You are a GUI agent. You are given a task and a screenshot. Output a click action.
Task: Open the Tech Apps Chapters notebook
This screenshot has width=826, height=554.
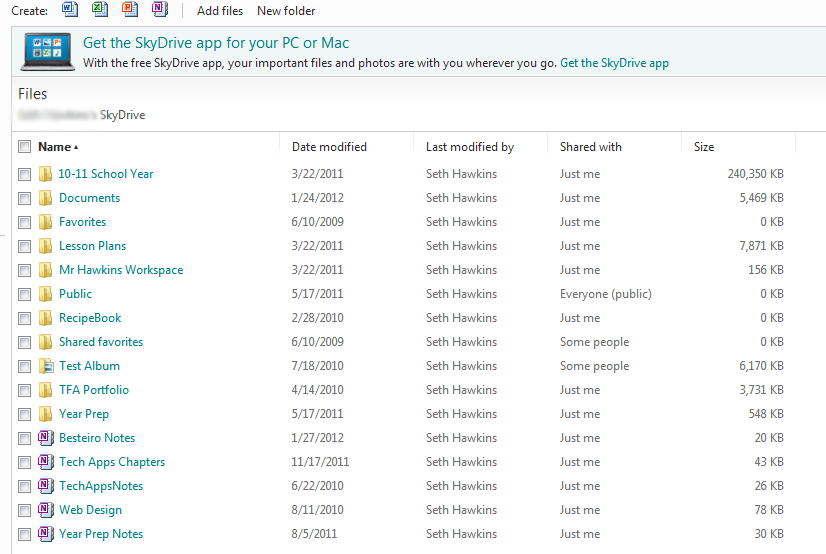[112, 462]
